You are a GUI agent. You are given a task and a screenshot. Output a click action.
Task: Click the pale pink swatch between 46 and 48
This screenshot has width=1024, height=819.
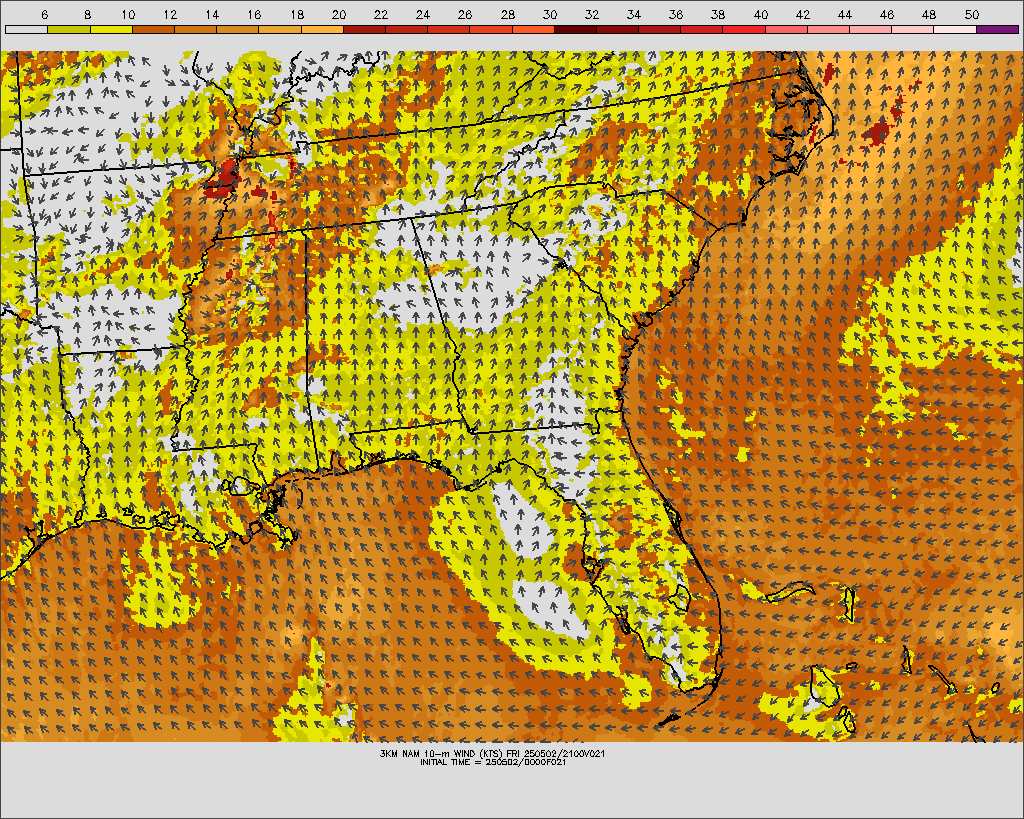913,29
